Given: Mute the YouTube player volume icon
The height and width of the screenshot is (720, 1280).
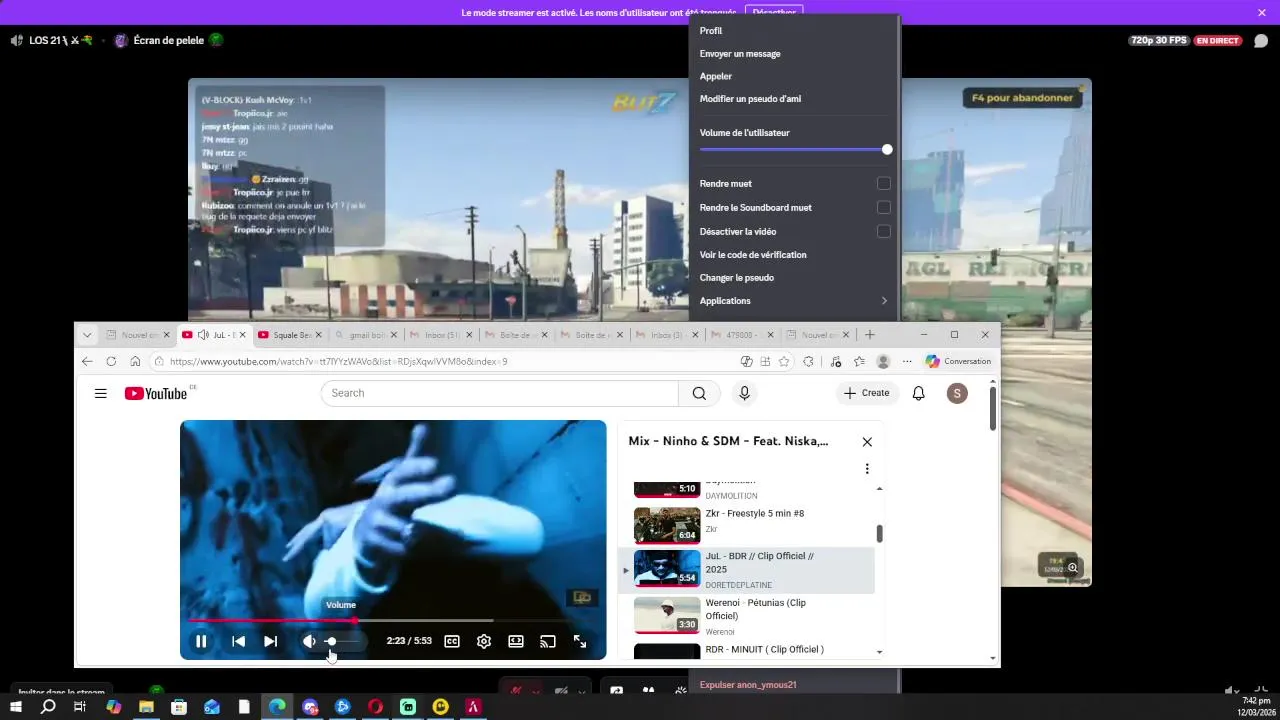Looking at the screenshot, I should (309, 642).
